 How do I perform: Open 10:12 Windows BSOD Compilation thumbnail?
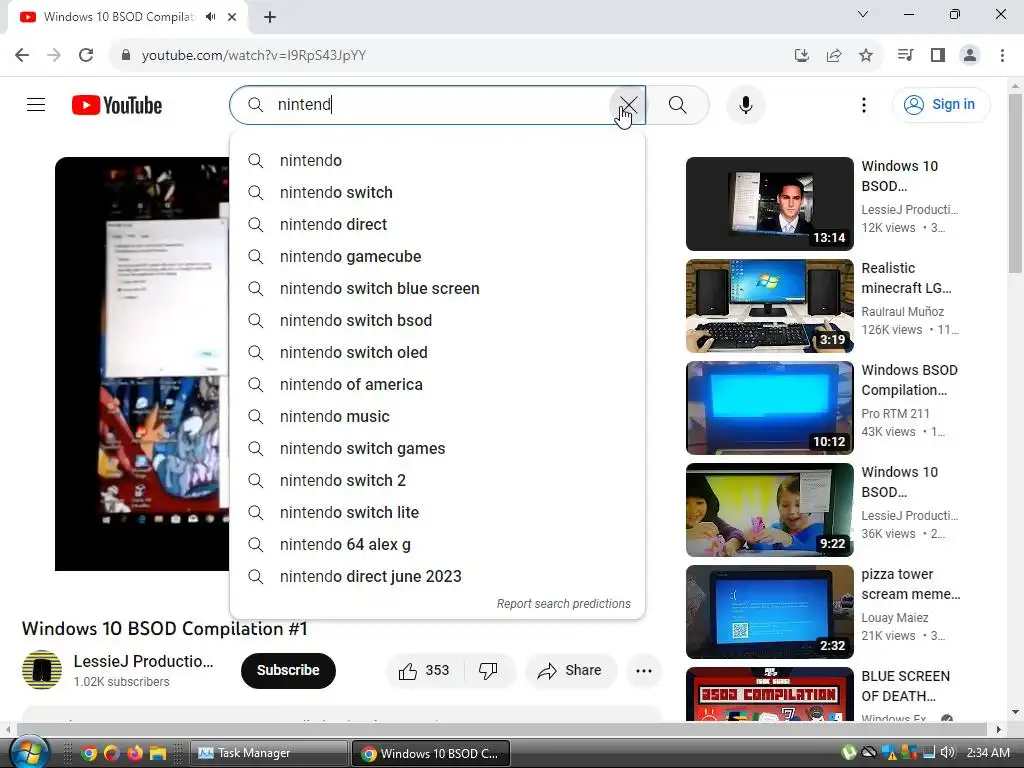pyautogui.click(x=769, y=408)
